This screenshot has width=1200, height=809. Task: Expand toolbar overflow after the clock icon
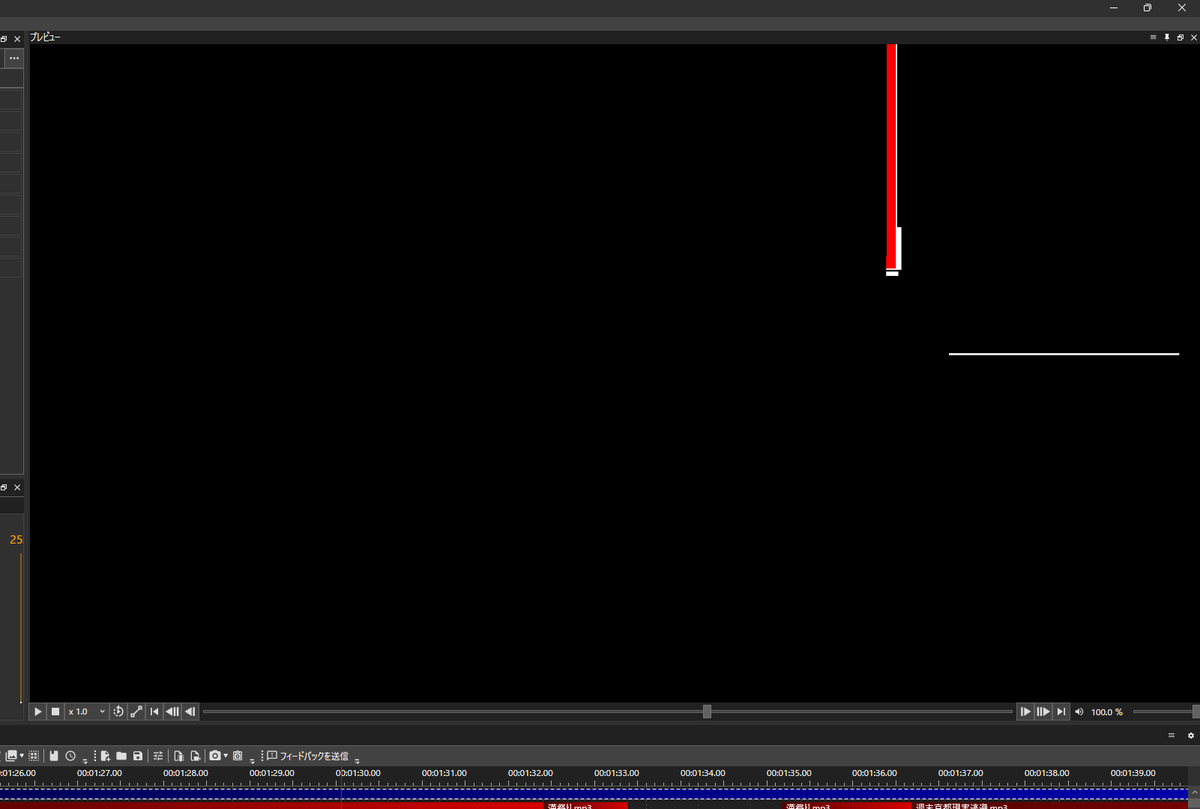[x=85, y=762]
